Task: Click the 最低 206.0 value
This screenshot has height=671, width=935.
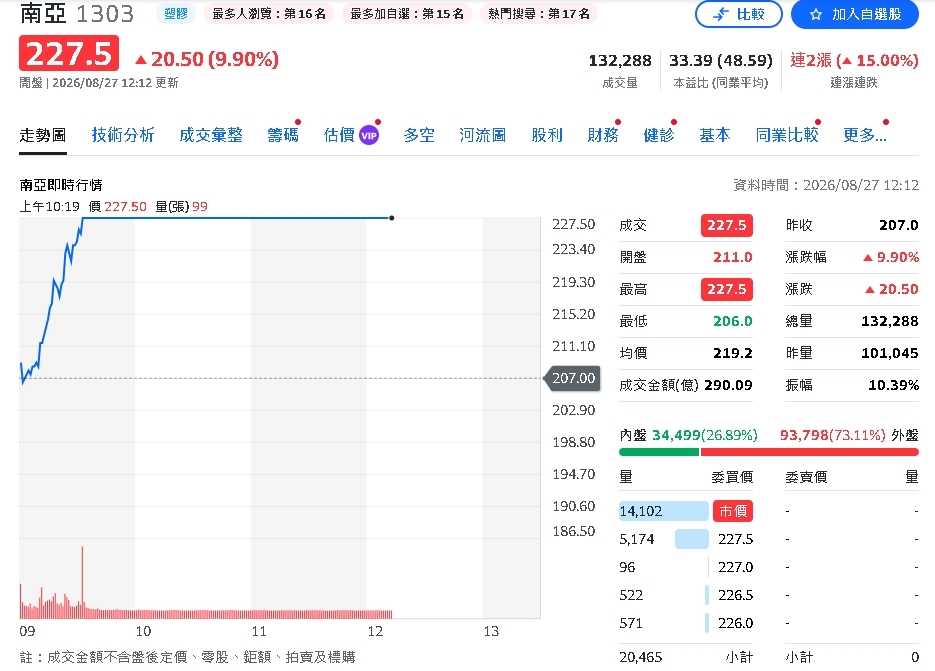Action: [x=733, y=321]
